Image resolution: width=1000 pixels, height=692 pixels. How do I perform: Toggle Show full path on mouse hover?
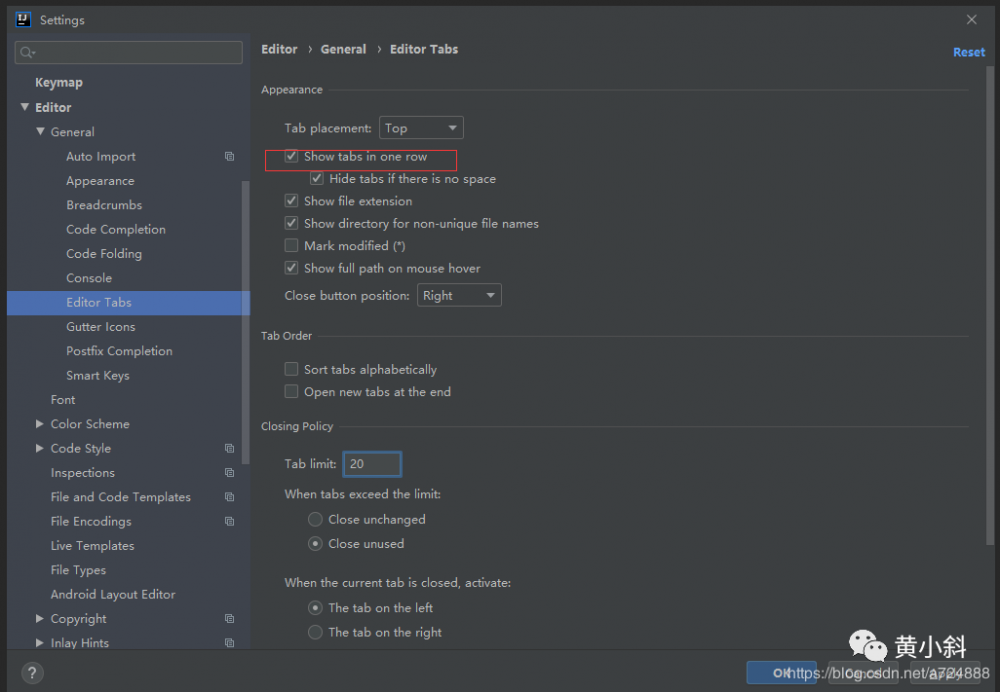(x=291, y=268)
